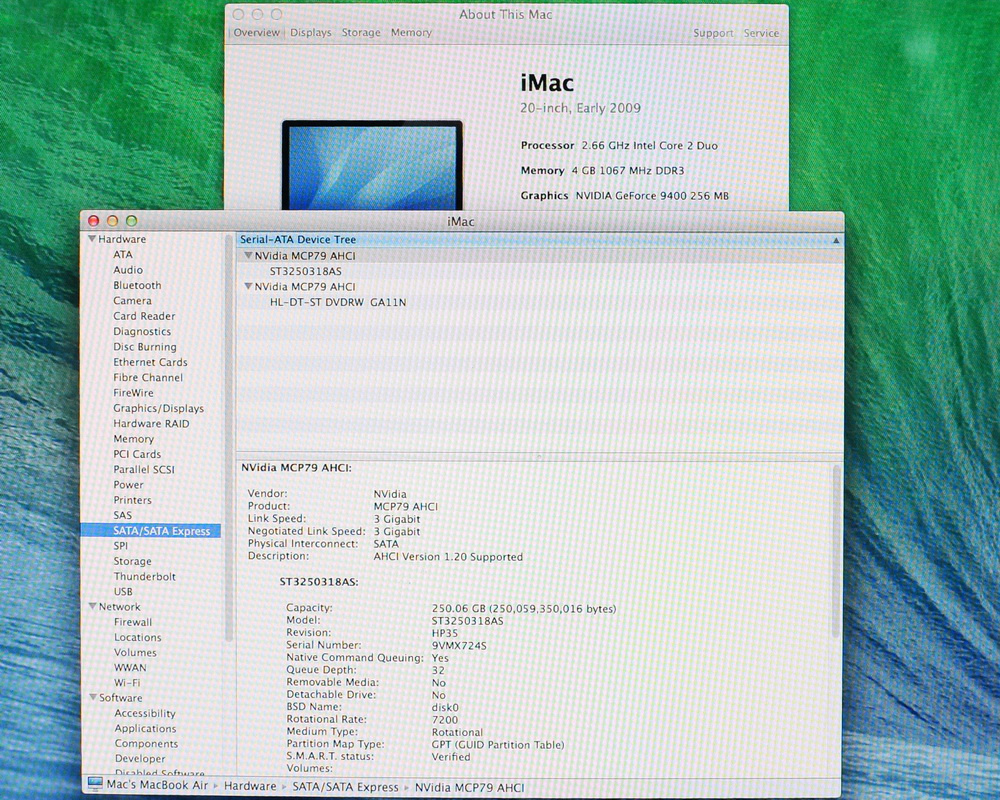Click the S.M.A.R.T. status value Verified
Screen dimensions: 1000x800
coord(451,757)
